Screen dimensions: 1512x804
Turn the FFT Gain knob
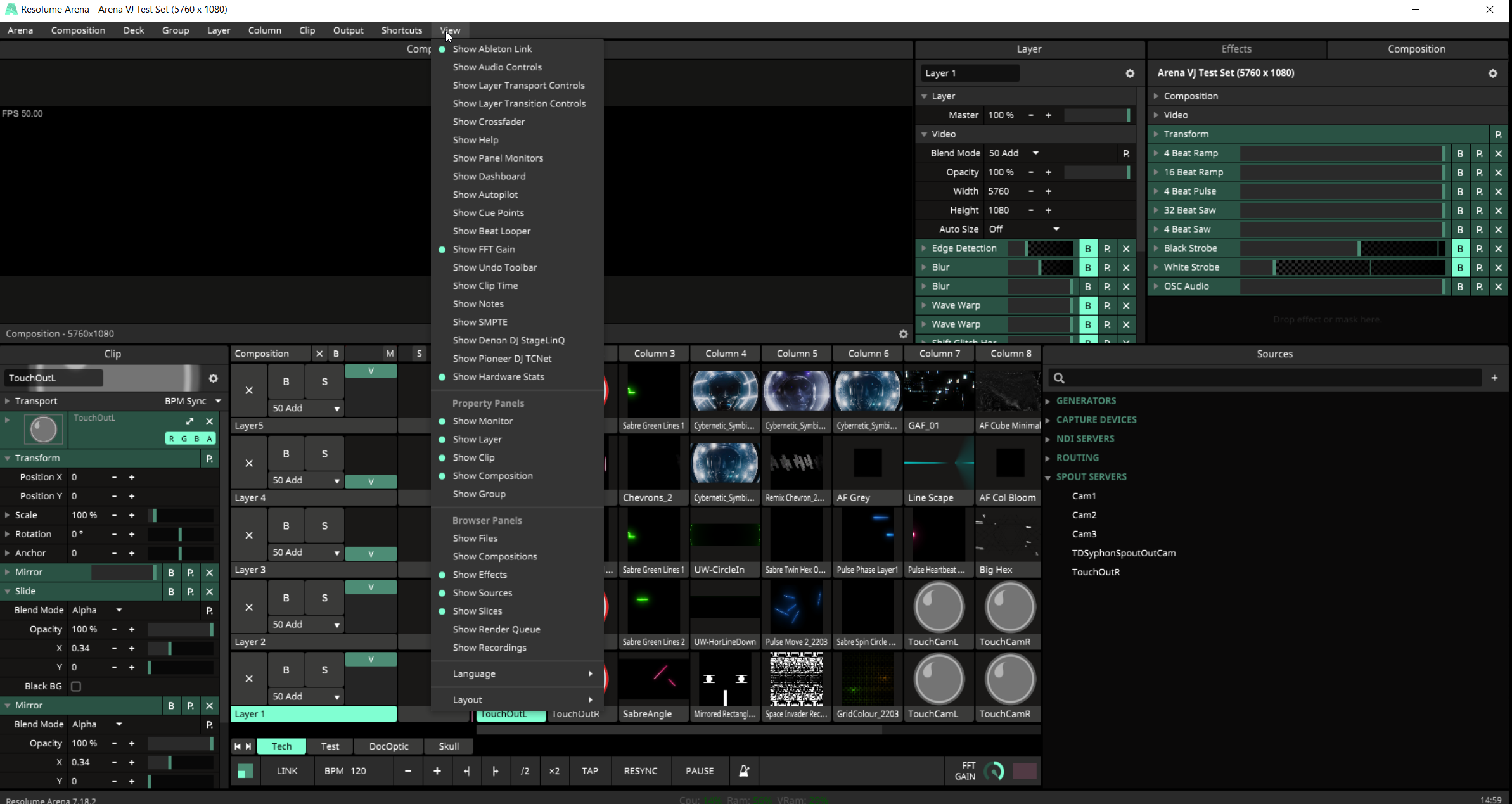[994, 771]
